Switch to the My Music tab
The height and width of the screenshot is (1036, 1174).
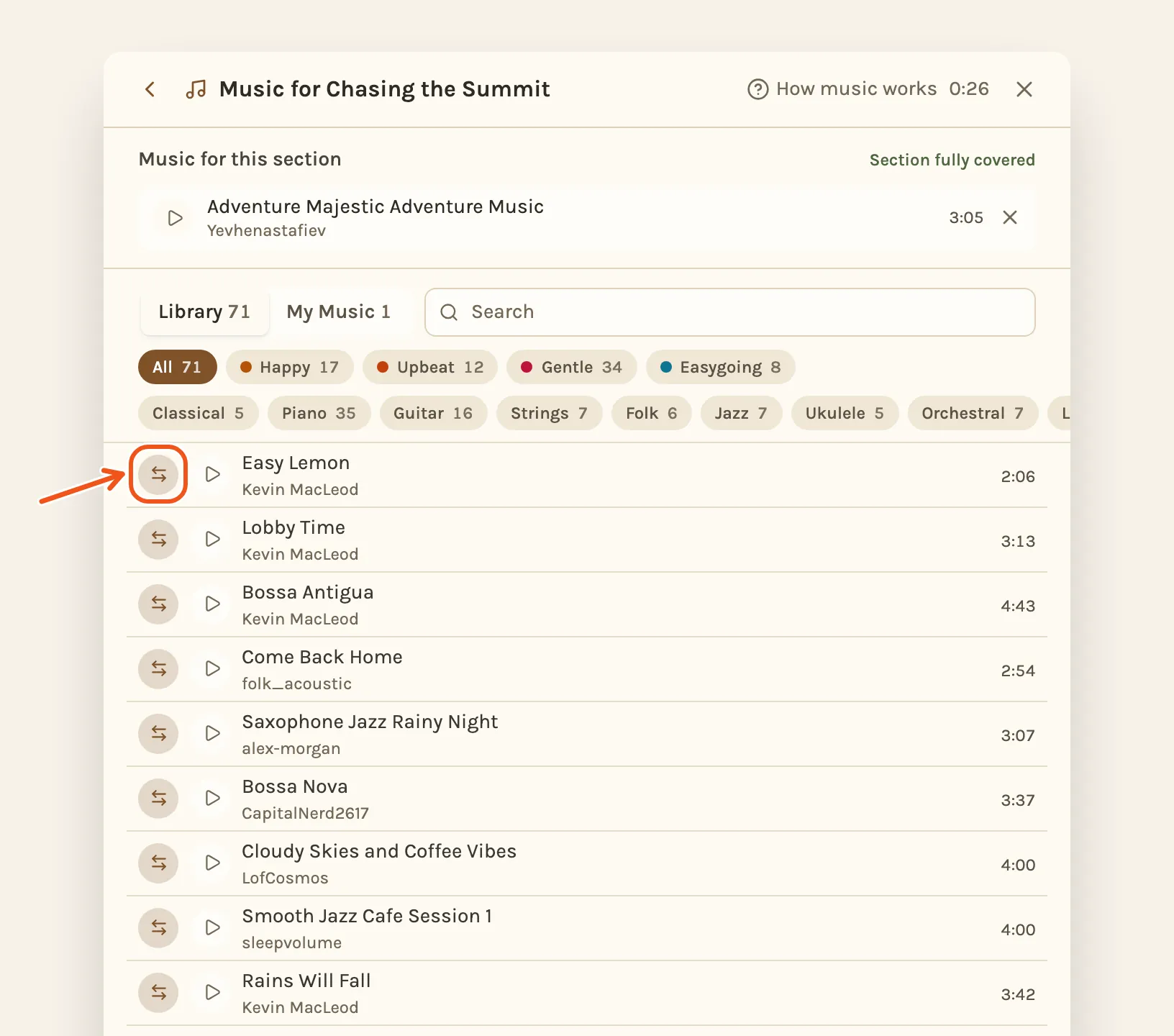tap(339, 312)
